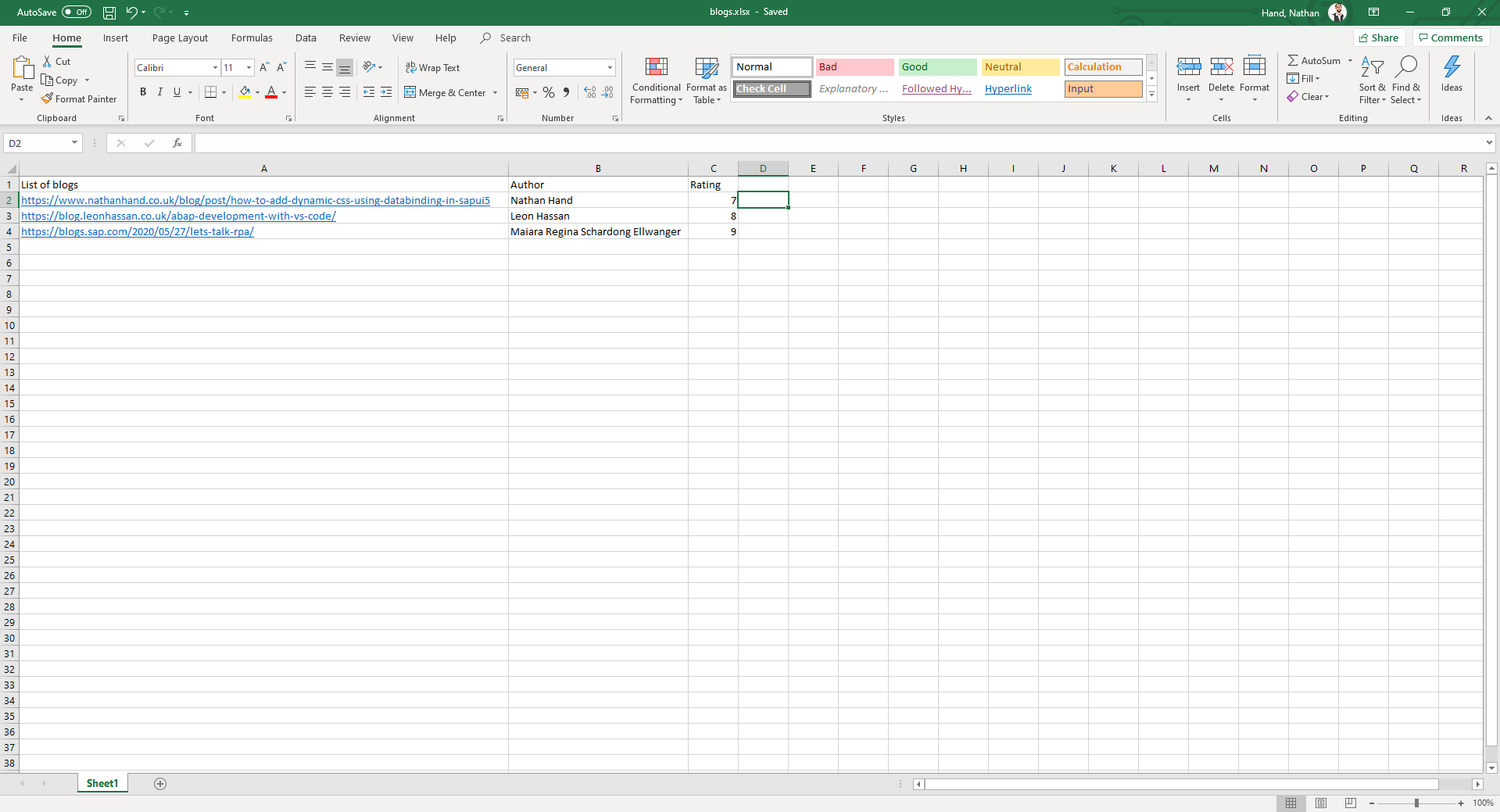The width and height of the screenshot is (1500, 812).
Task: Toggle AutoSave switch
Action: point(77,13)
